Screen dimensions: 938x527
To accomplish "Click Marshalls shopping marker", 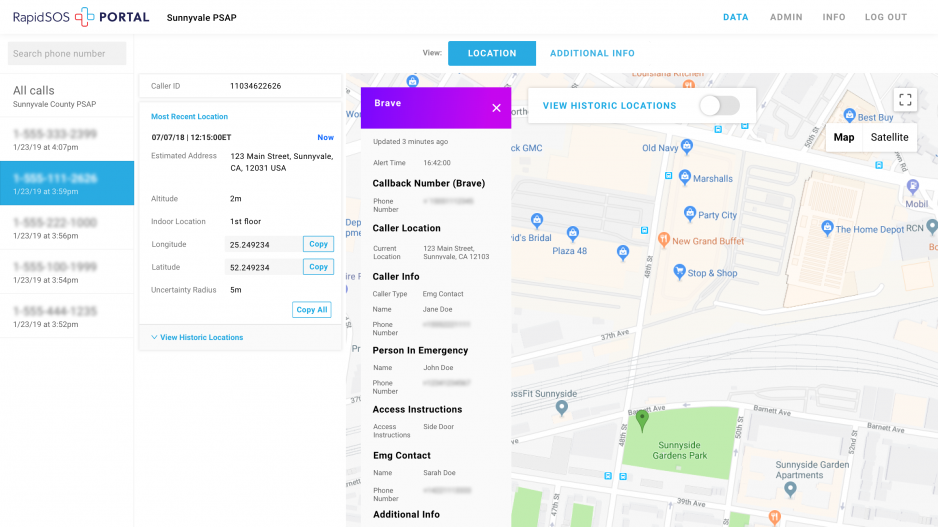I will 685,176.
